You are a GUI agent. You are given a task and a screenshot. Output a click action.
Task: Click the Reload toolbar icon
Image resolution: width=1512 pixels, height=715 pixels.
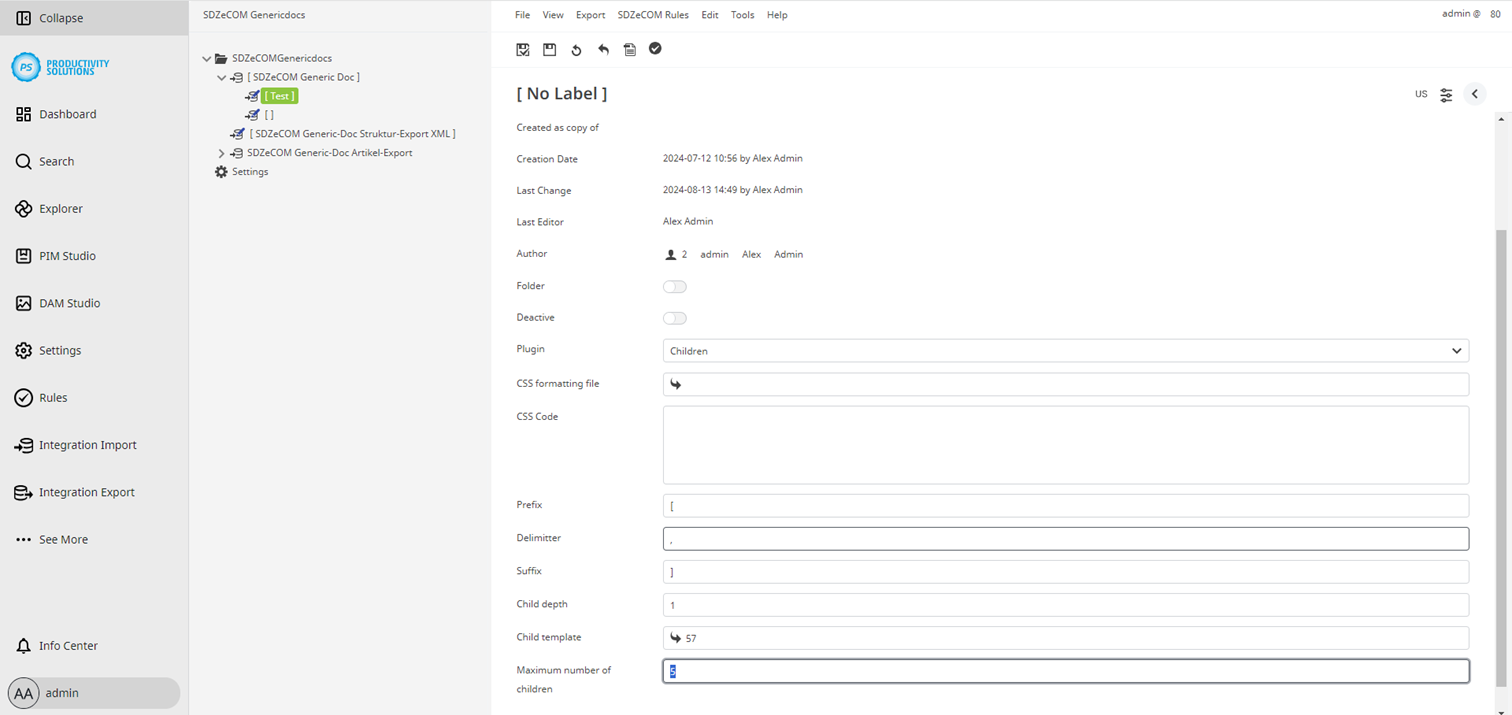[576, 49]
